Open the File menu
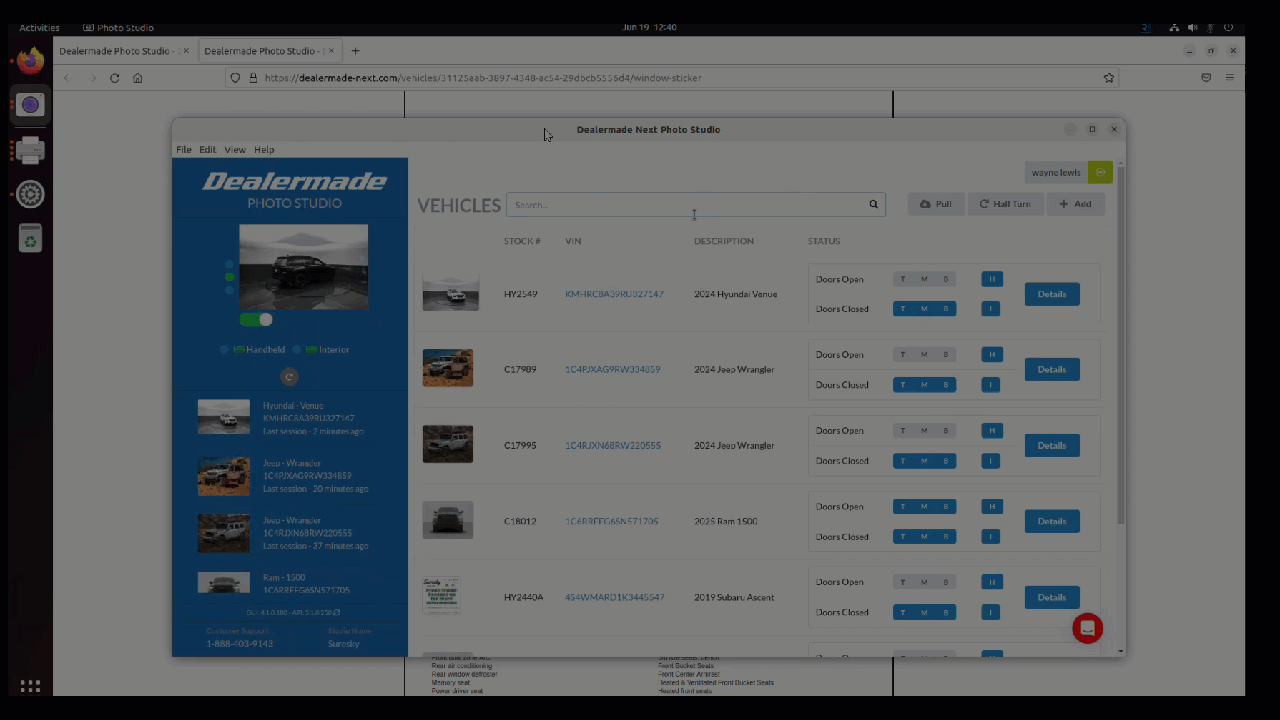This screenshot has width=1280, height=720. click(x=184, y=149)
